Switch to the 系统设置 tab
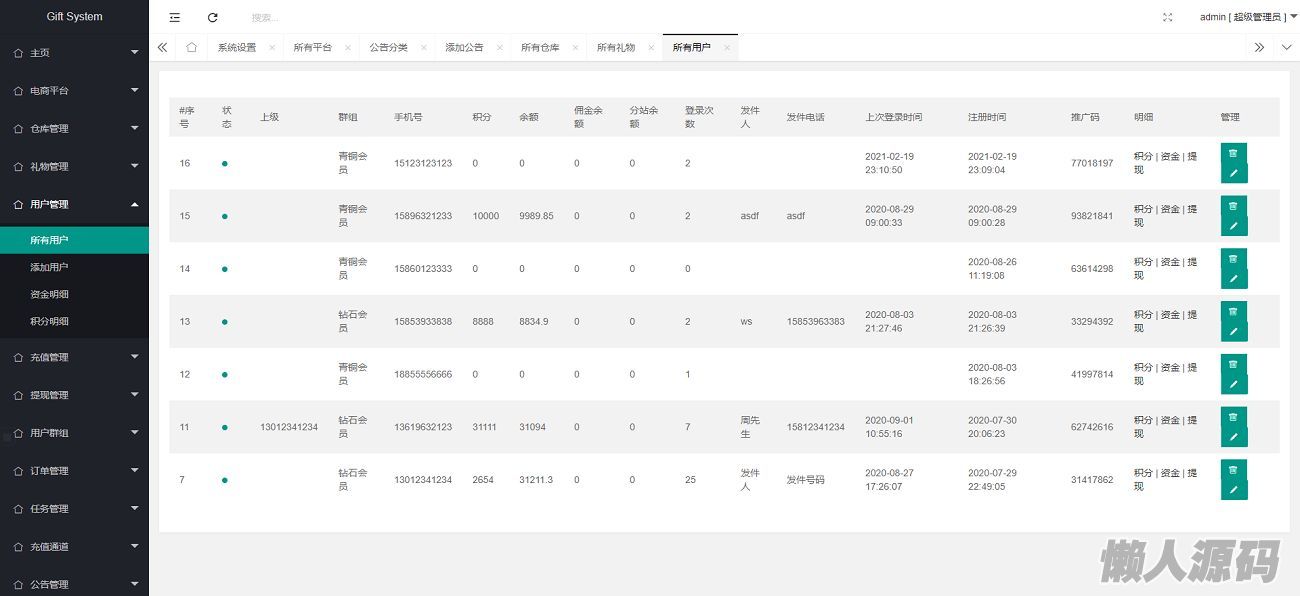1300x596 pixels. [237, 47]
